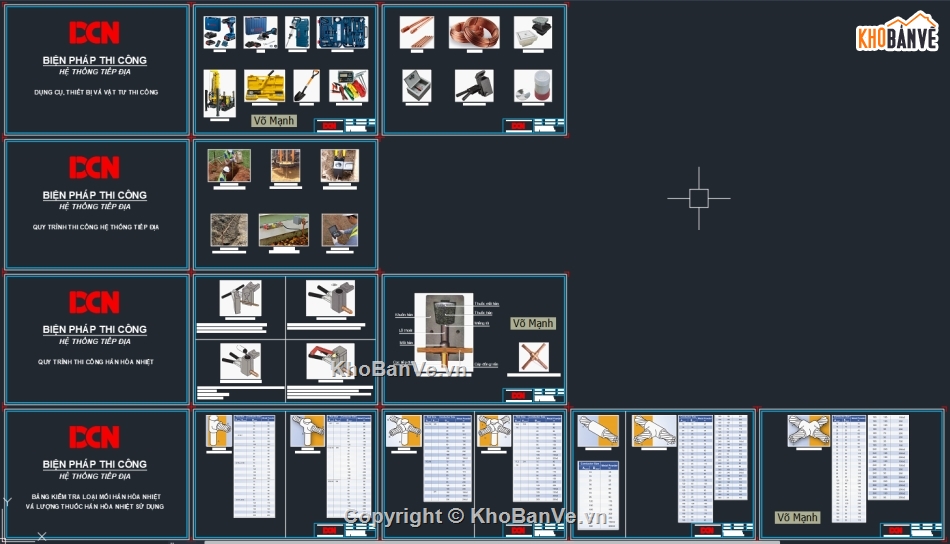Select cross weld image on last sheet
Viewport: 950px width, 544px height.
tap(809, 431)
